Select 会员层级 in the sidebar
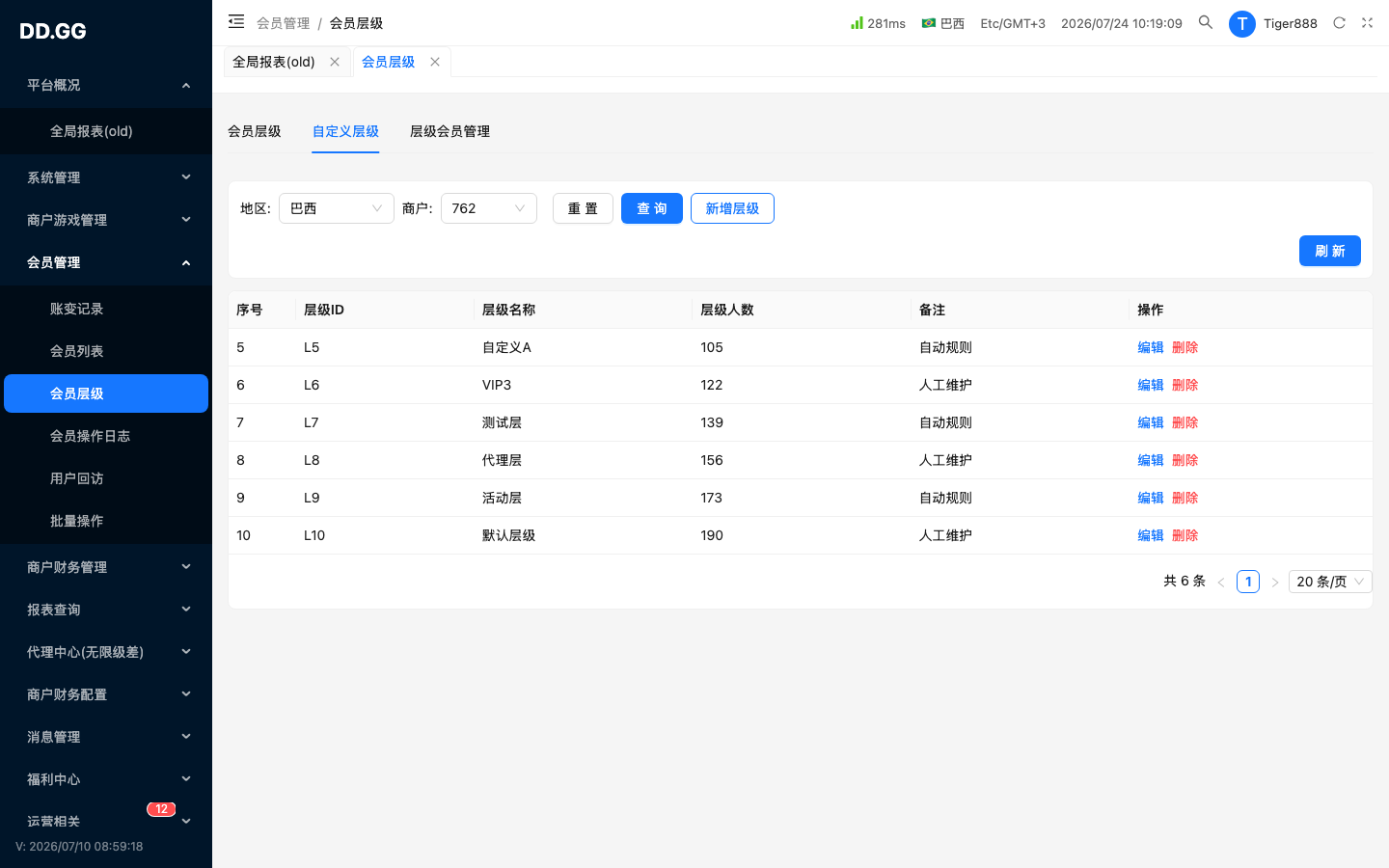 pyautogui.click(x=106, y=393)
